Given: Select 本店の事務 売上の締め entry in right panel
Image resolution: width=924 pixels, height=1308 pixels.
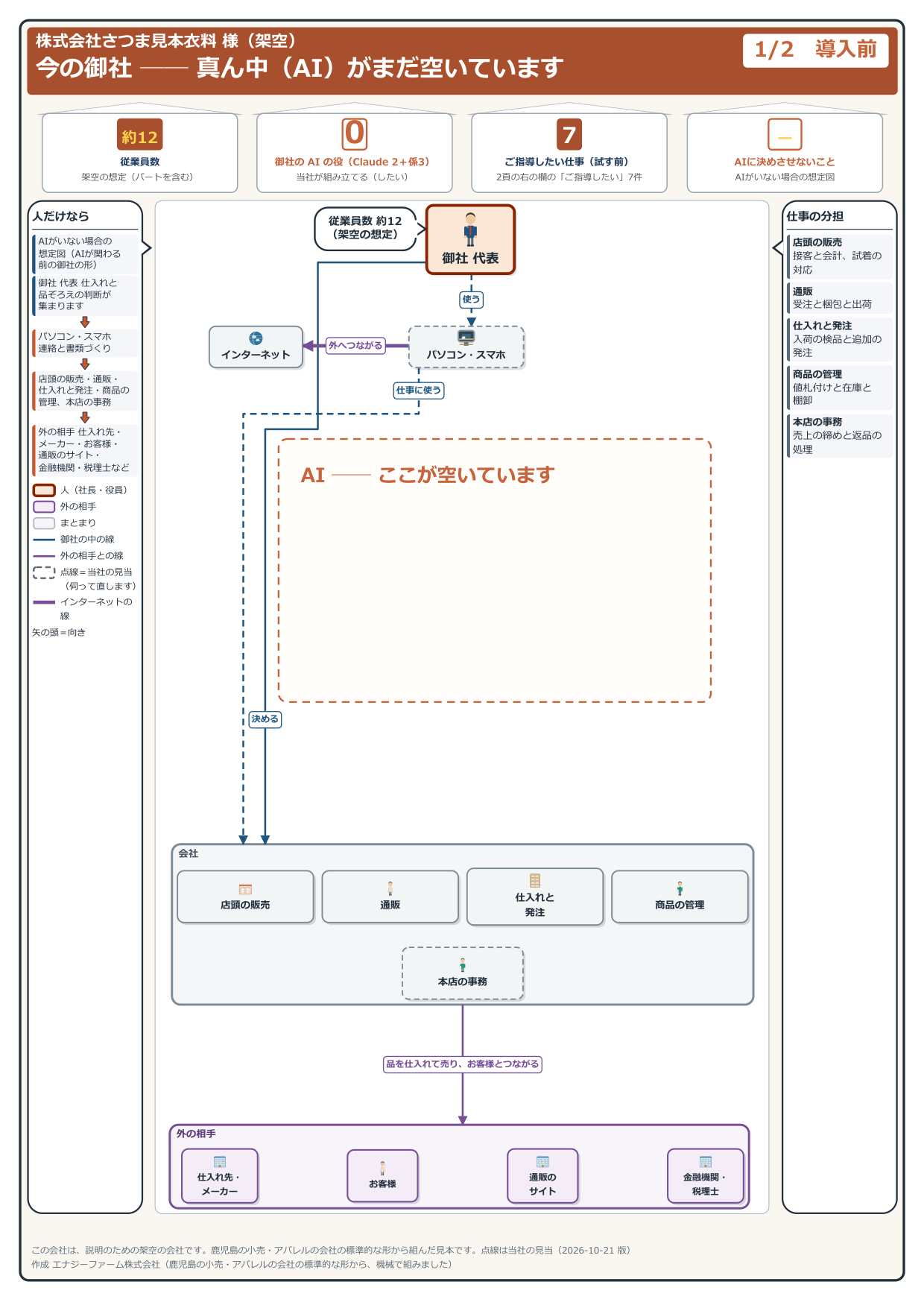Looking at the screenshot, I should click(840, 435).
